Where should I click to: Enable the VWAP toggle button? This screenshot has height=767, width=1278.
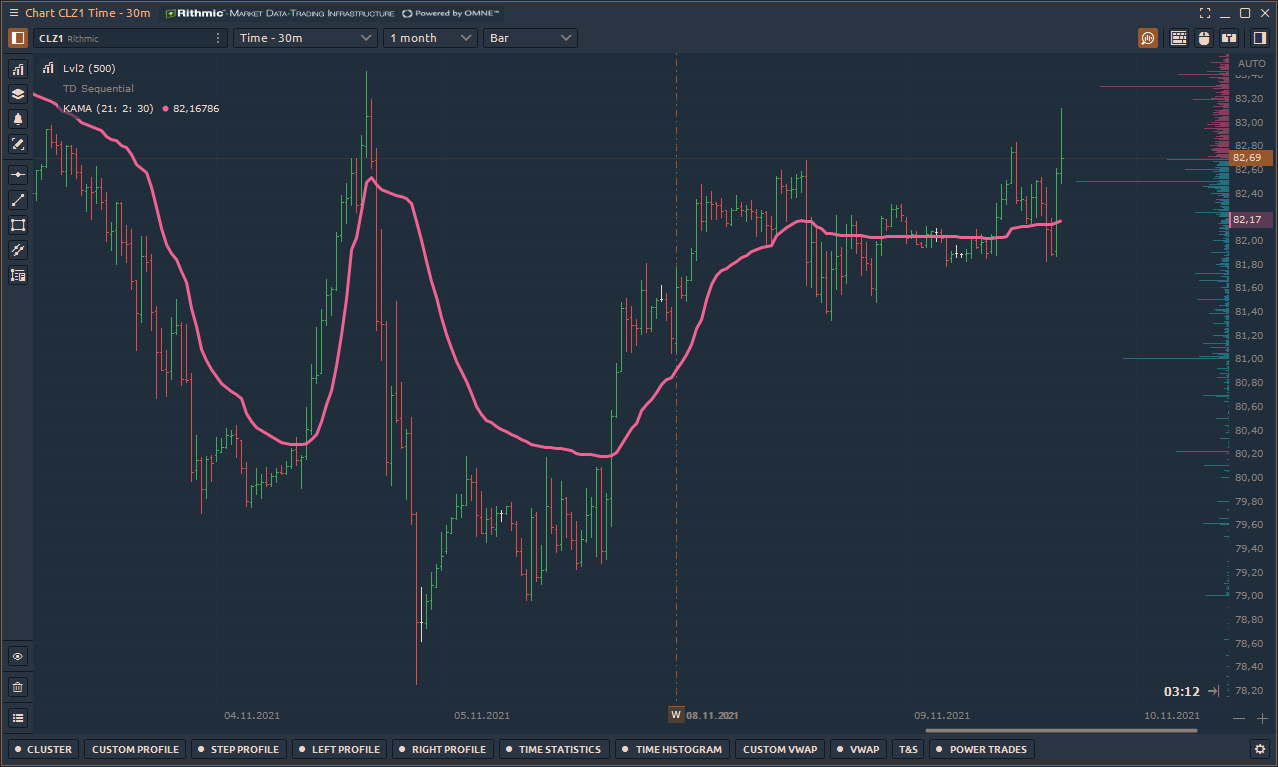point(858,749)
